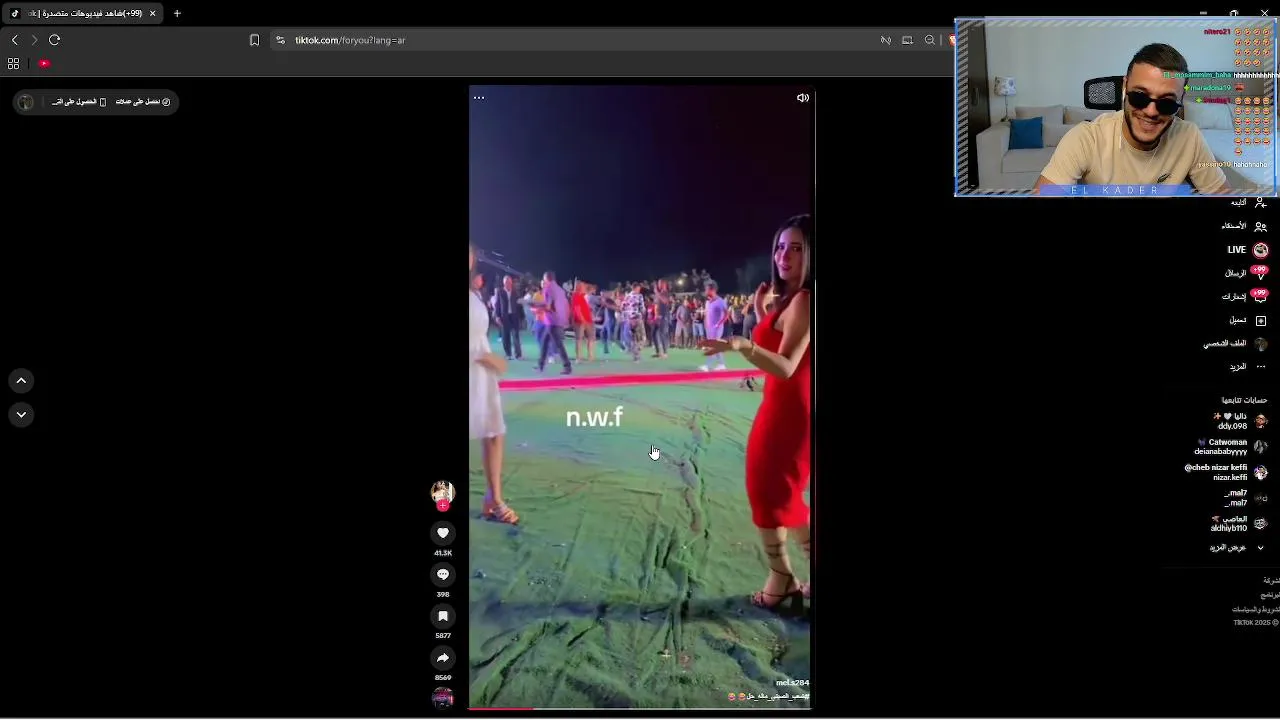
Task: Click the streamer webcam overlay
Action: coord(1116,107)
